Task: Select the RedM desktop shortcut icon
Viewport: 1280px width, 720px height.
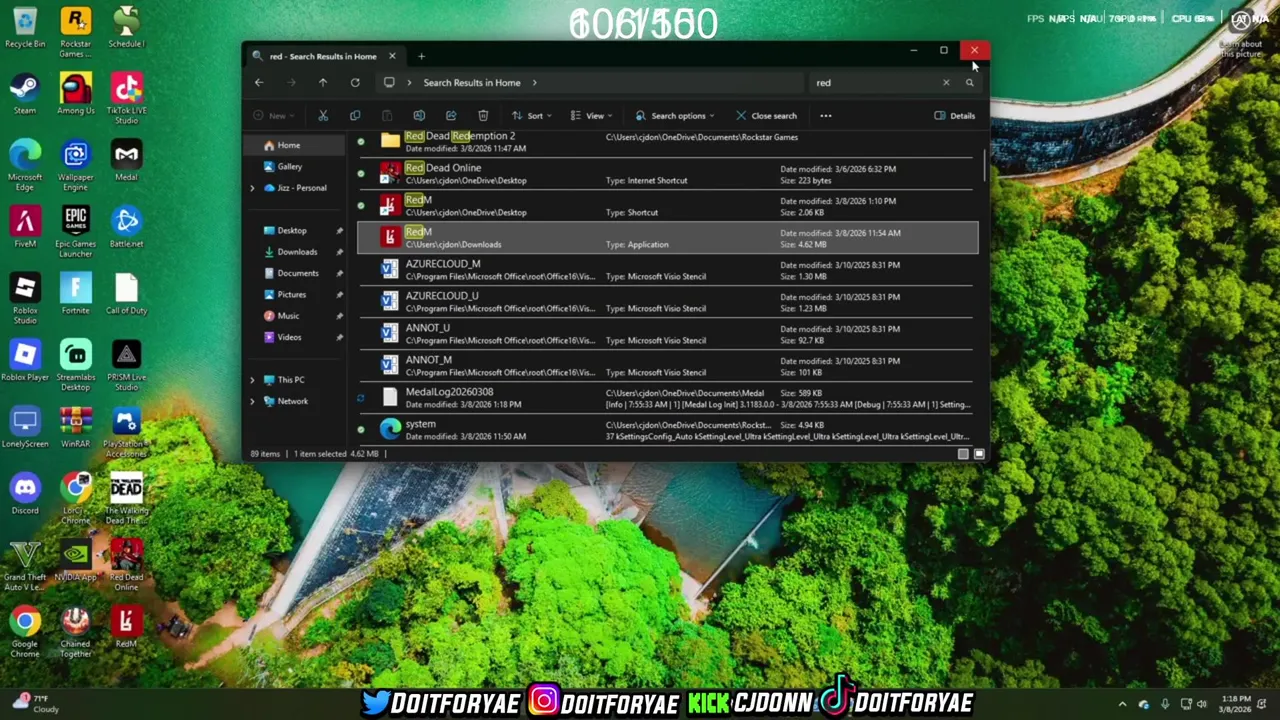Action: point(126,627)
